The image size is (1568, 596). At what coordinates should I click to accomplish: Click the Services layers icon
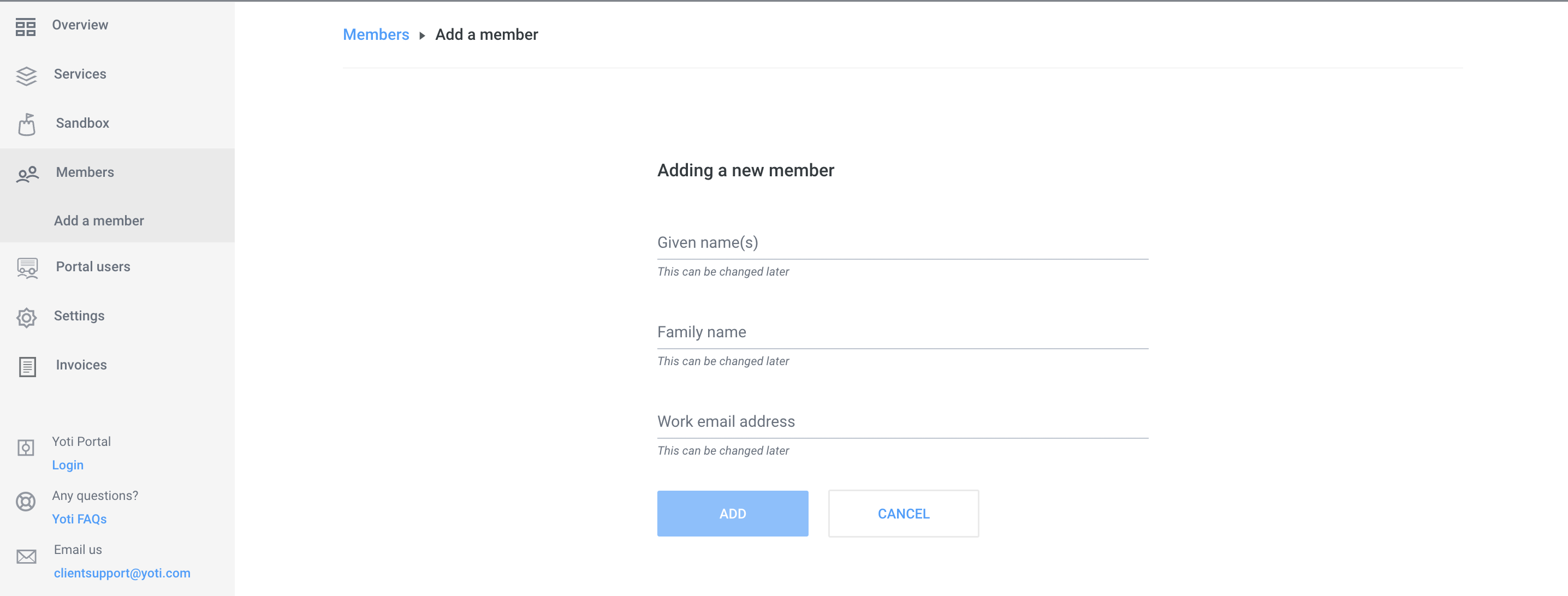[26, 76]
